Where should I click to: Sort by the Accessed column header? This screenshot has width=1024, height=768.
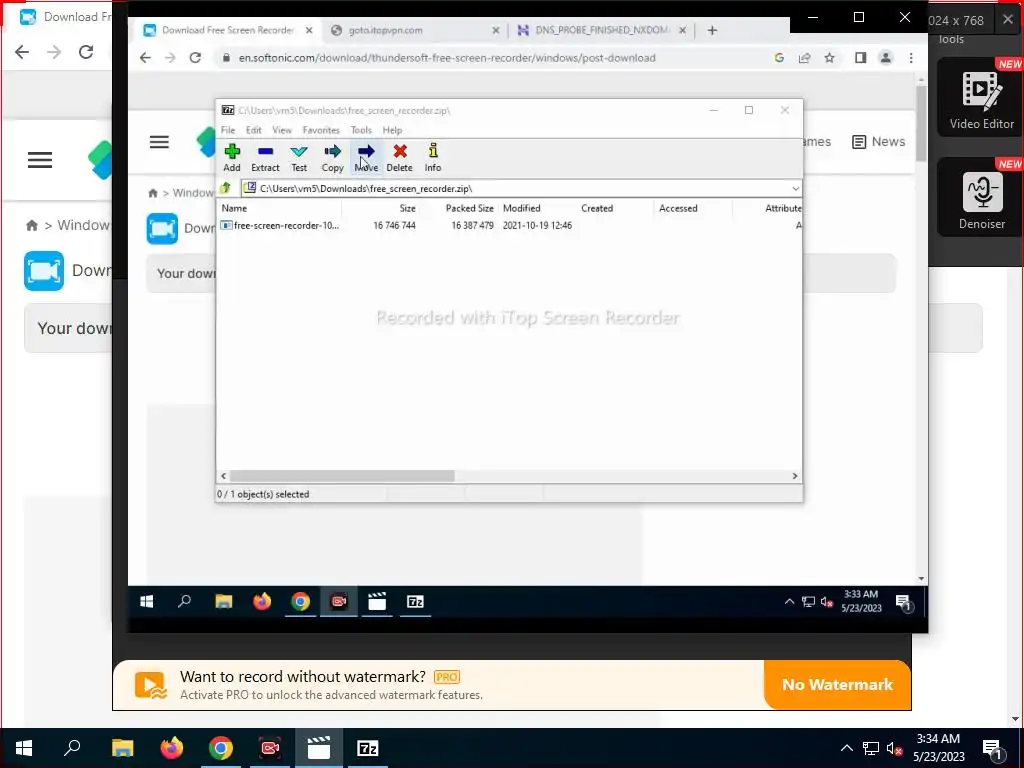tap(678, 208)
